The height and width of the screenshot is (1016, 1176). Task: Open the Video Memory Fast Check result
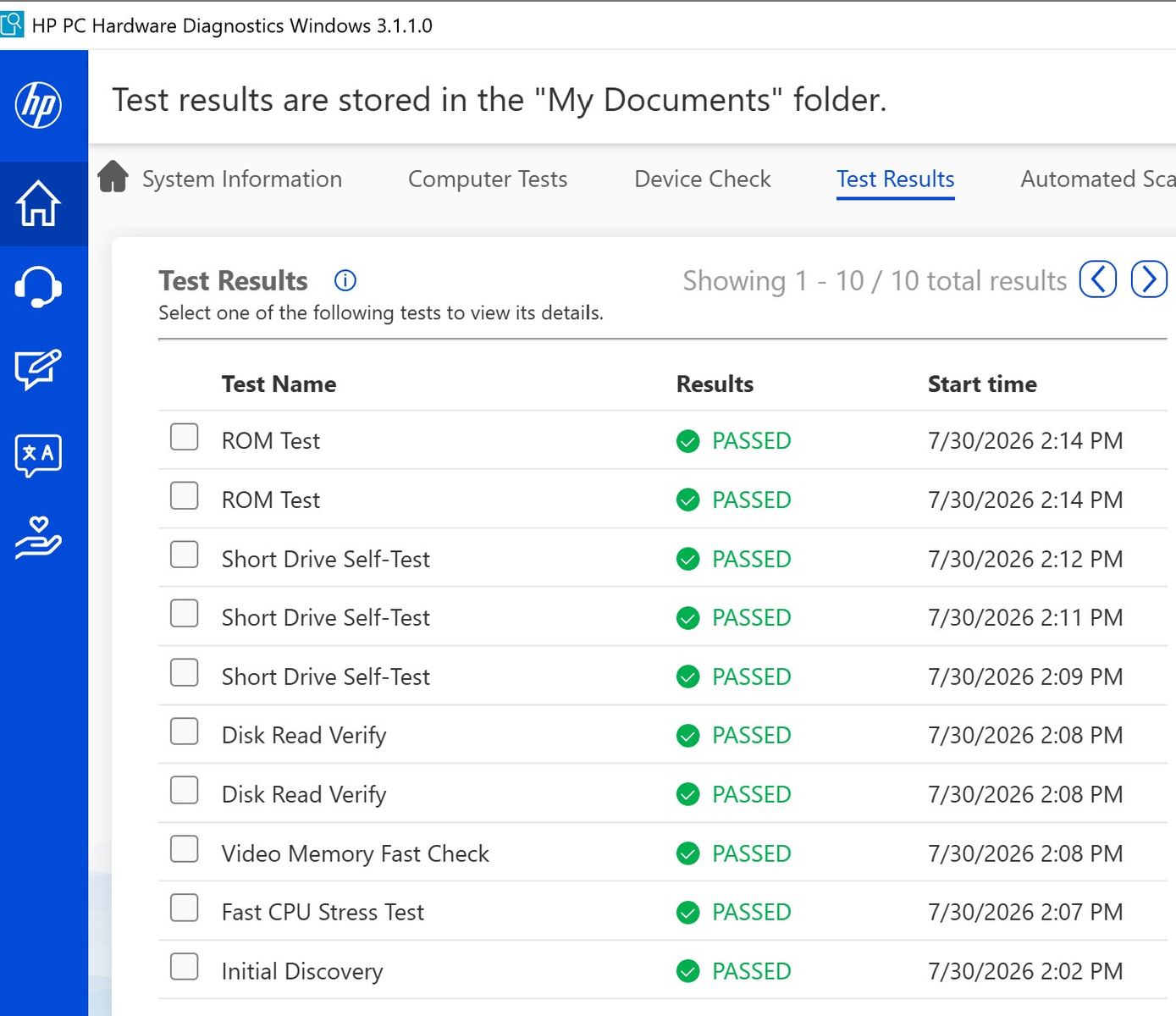click(356, 853)
